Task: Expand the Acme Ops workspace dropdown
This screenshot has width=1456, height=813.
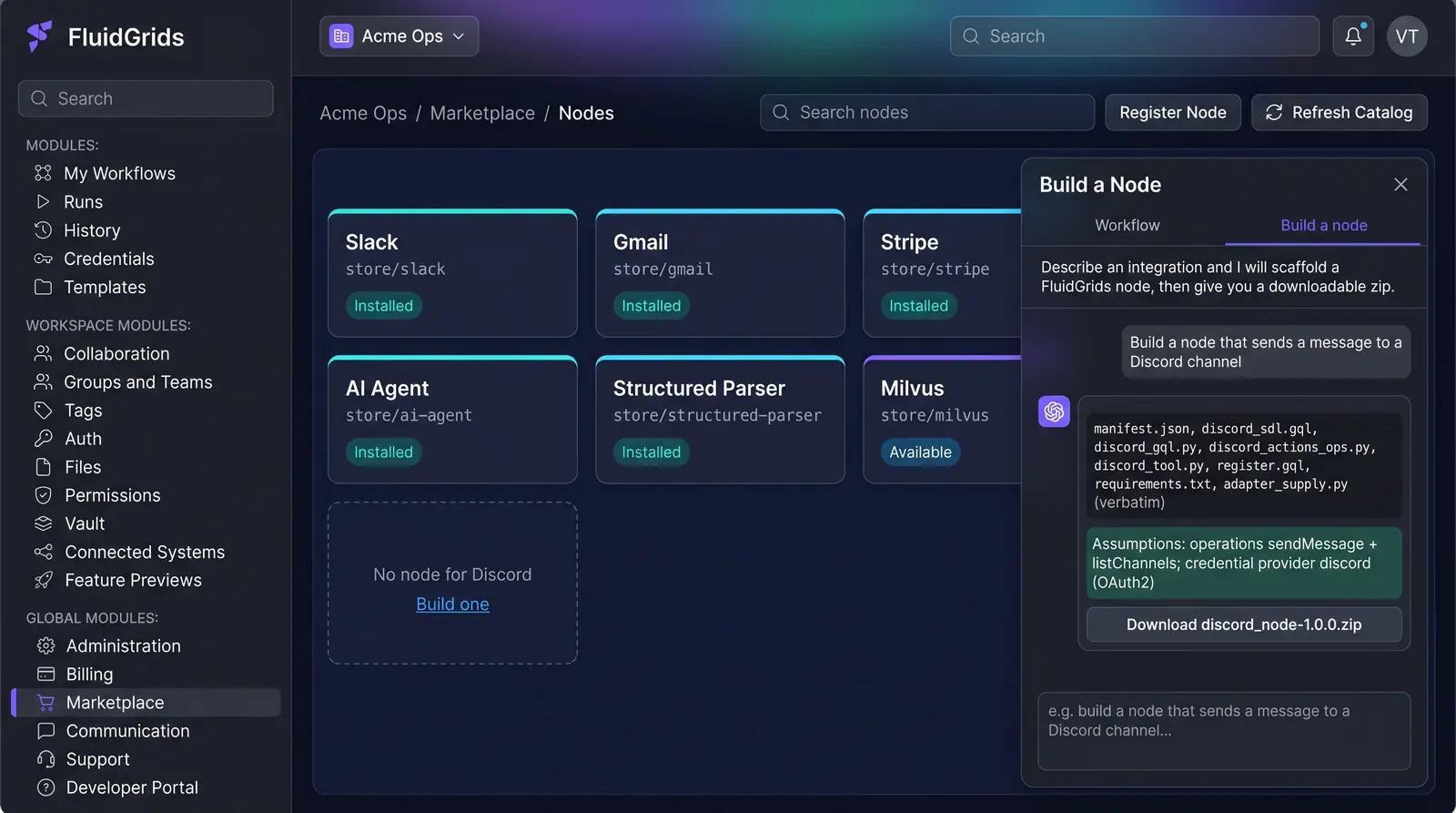Action: coord(399,36)
